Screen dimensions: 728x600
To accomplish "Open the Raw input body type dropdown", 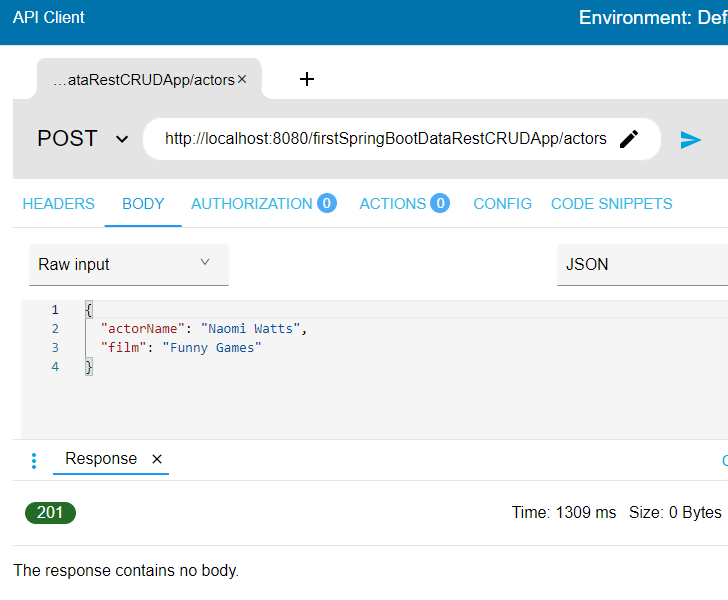I will coord(129,264).
